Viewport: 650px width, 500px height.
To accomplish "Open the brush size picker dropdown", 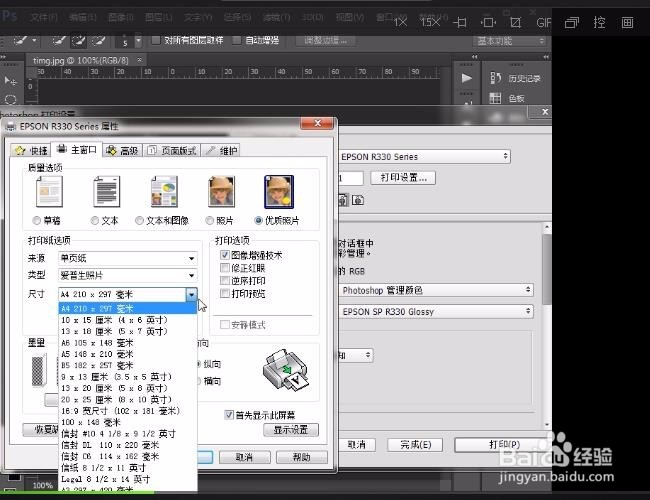I will coord(138,41).
